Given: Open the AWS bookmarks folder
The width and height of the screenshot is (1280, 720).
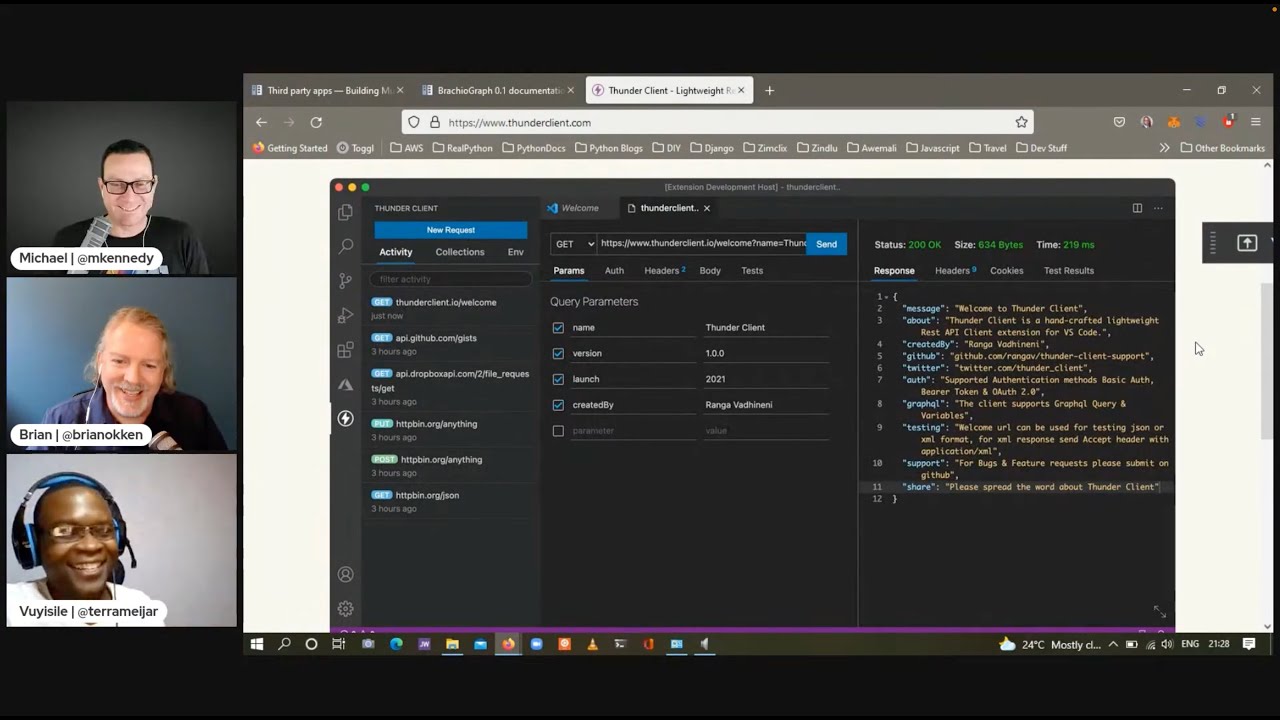Looking at the screenshot, I should click(407, 148).
